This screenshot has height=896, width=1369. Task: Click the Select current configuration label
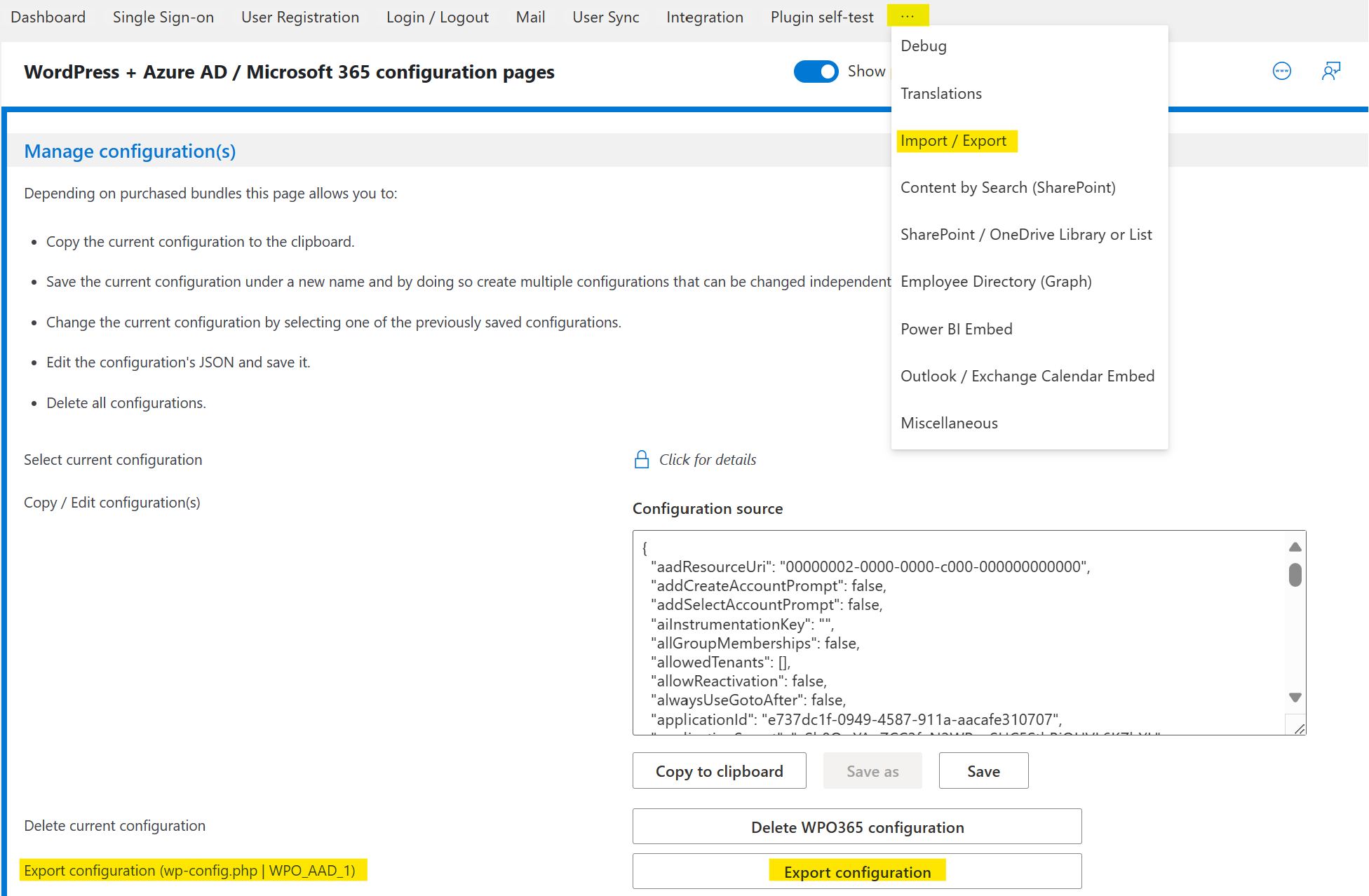click(113, 459)
